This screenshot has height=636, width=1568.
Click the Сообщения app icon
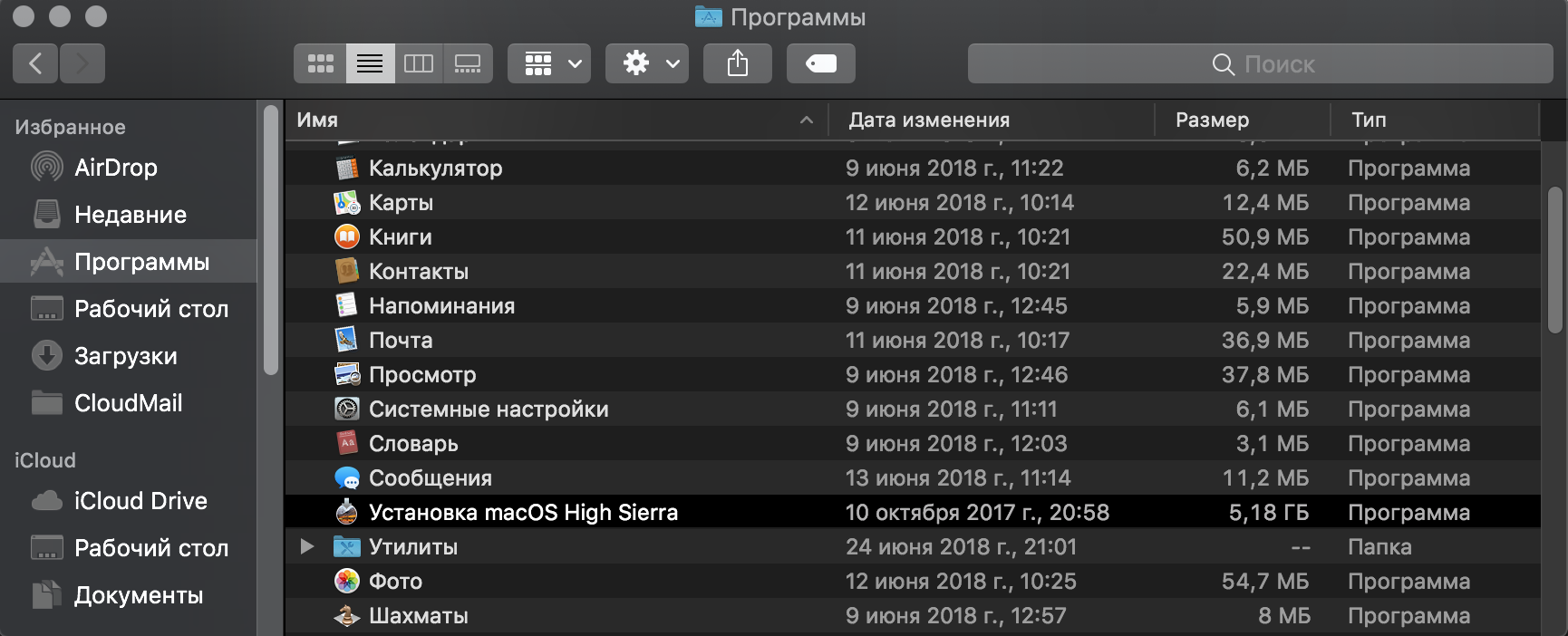tap(346, 477)
